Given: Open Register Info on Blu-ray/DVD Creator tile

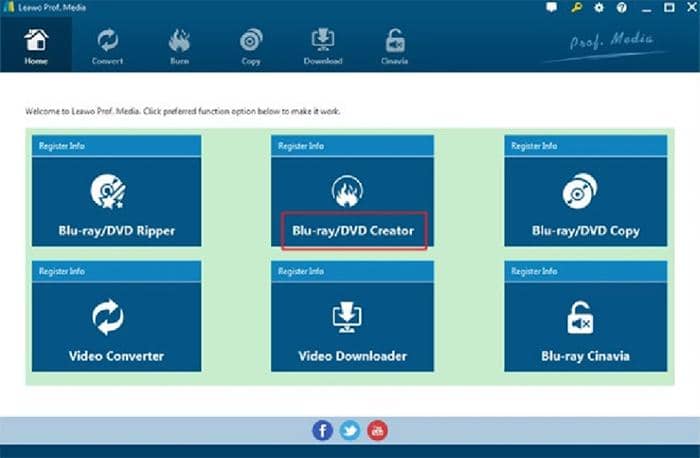Looking at the screenshot, I should coord(301,146).
